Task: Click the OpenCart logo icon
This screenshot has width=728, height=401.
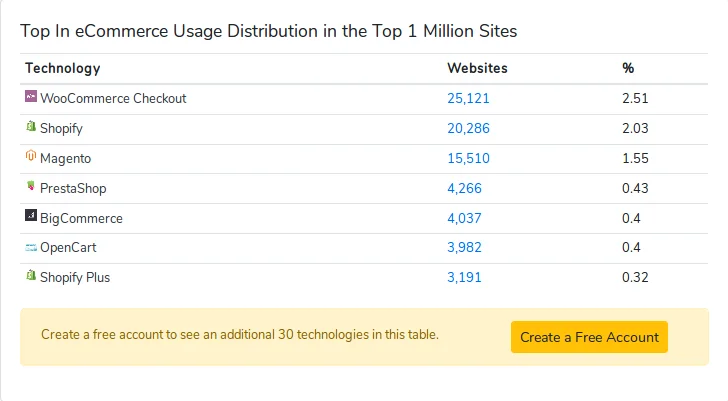Action: (x=31, y=247)
